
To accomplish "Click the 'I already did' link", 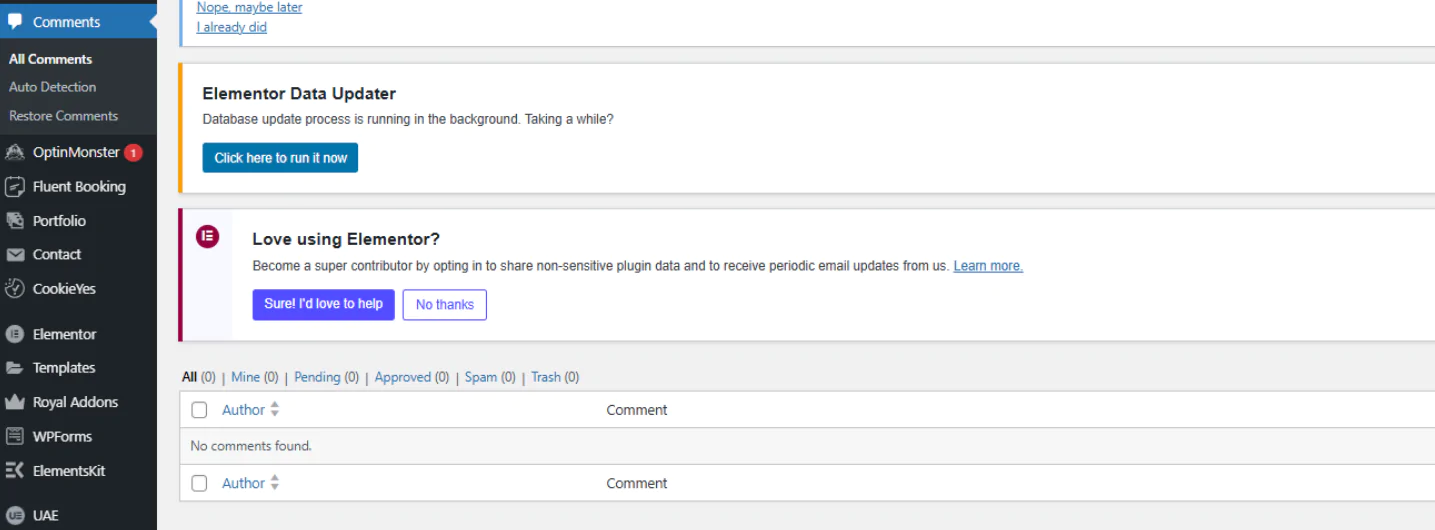I will pyautogui.click(x=232, y=27).
